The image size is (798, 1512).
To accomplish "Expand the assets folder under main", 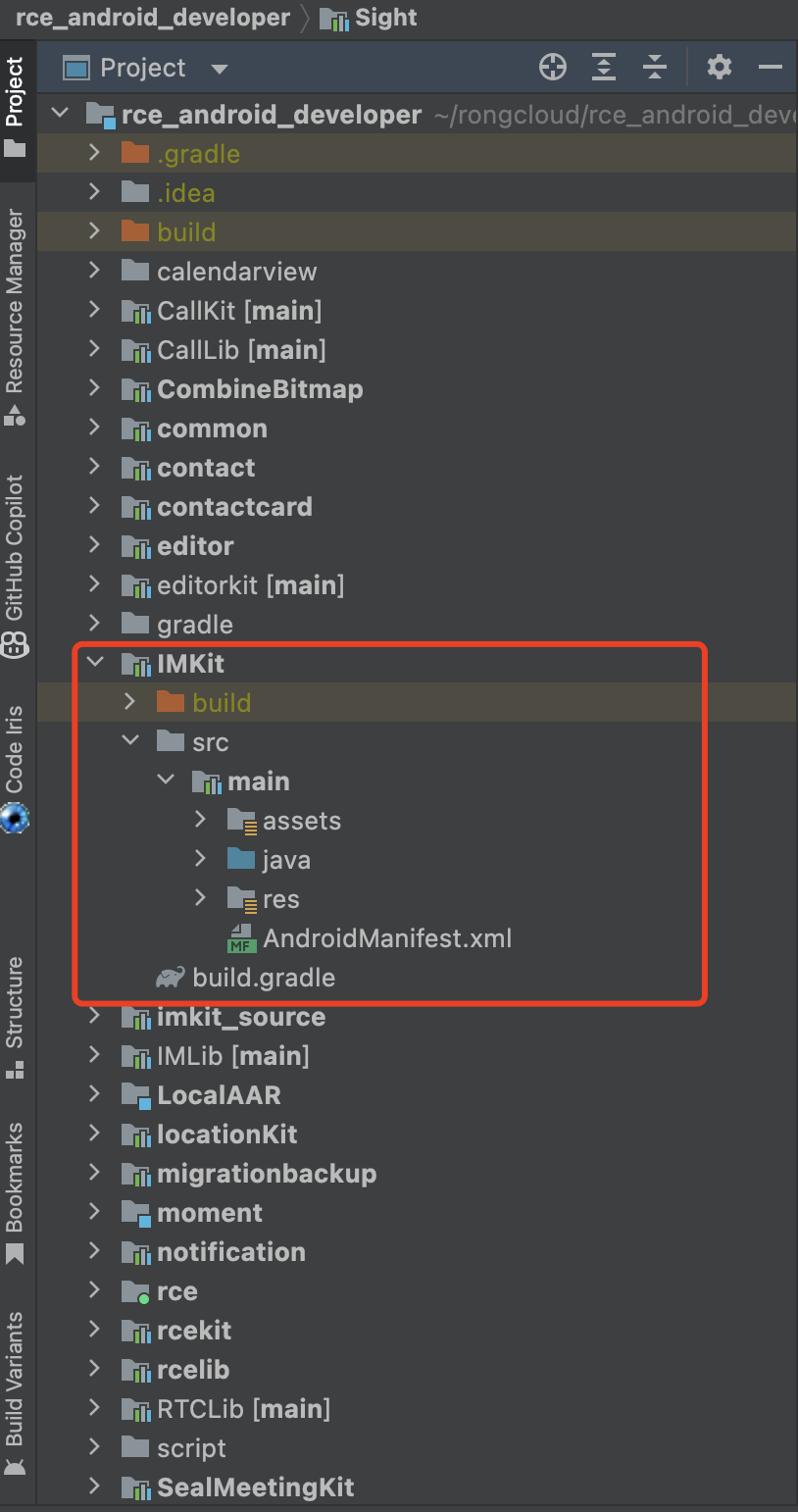I will [x=201, y=820].
